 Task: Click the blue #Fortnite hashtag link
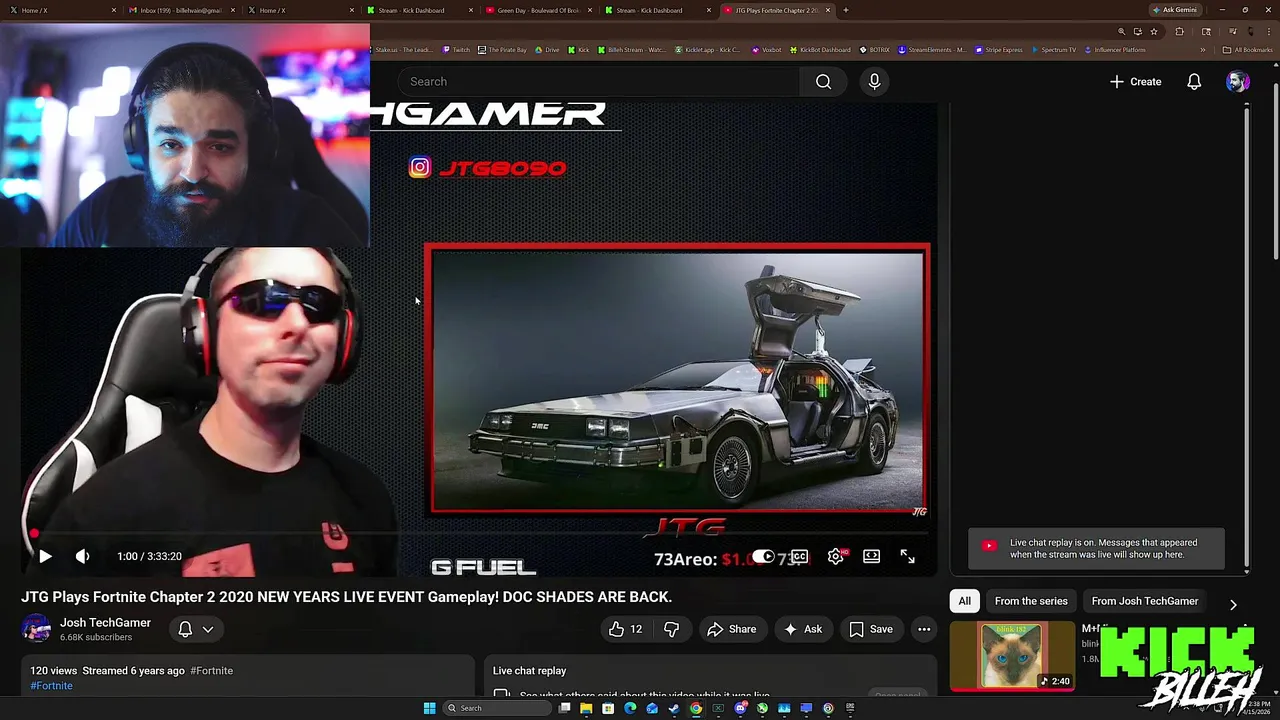pos(51,686)
